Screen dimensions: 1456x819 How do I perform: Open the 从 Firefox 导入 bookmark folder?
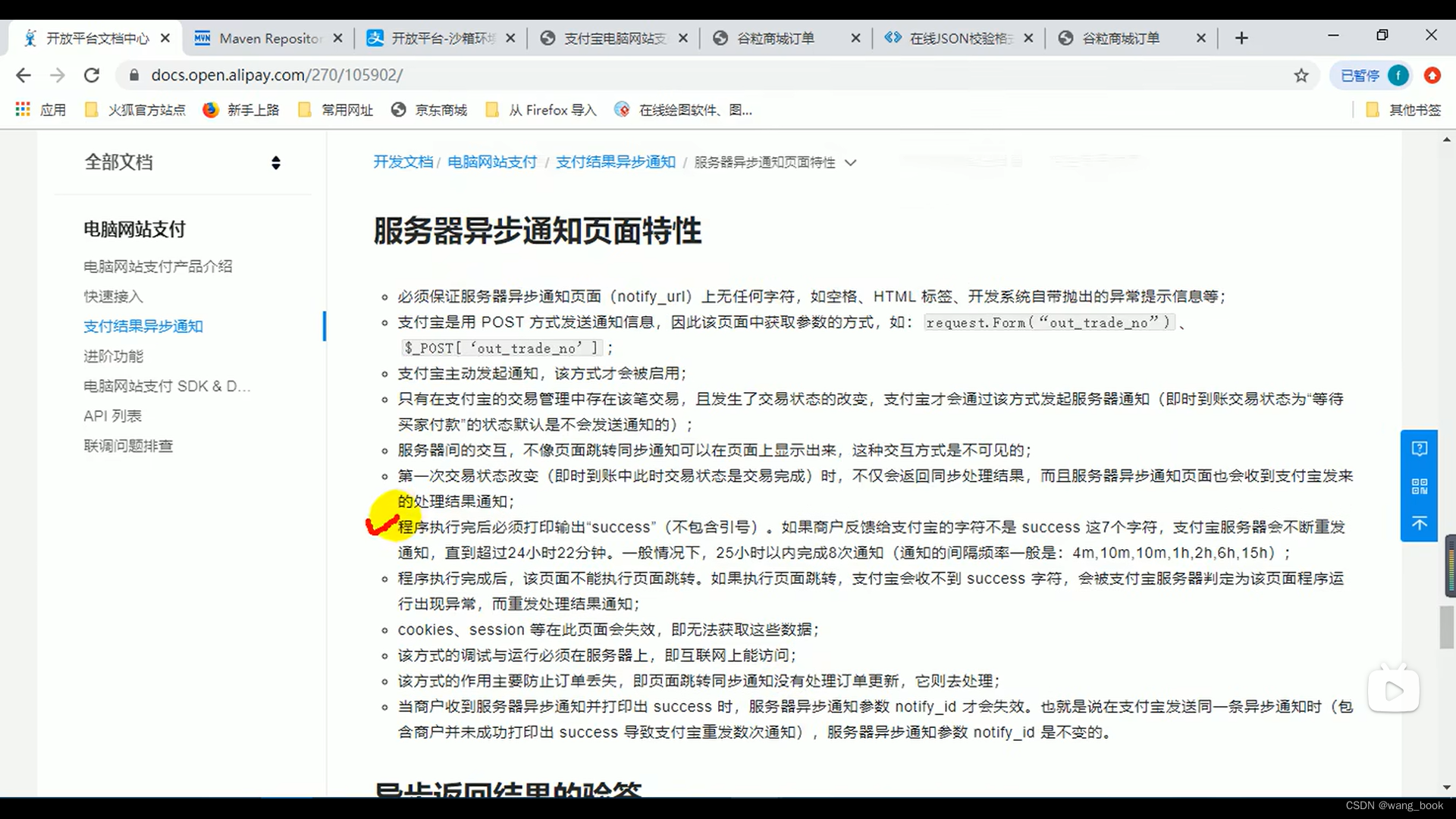[x=541, y=110]
